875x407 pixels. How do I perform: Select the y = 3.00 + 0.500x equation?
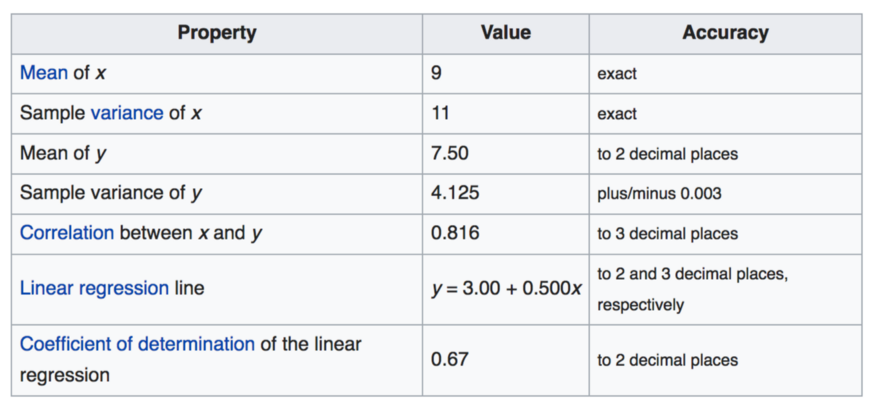tap(506, 288)
